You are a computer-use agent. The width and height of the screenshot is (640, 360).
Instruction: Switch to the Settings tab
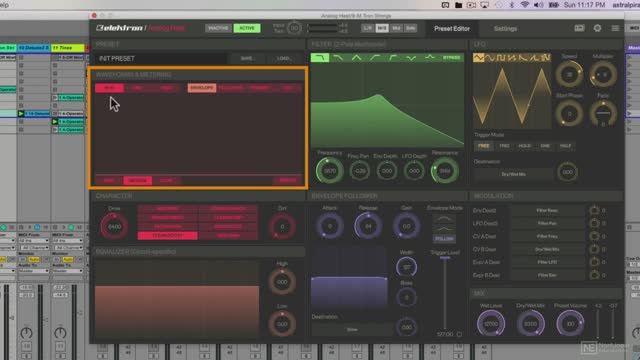[505, 29]
